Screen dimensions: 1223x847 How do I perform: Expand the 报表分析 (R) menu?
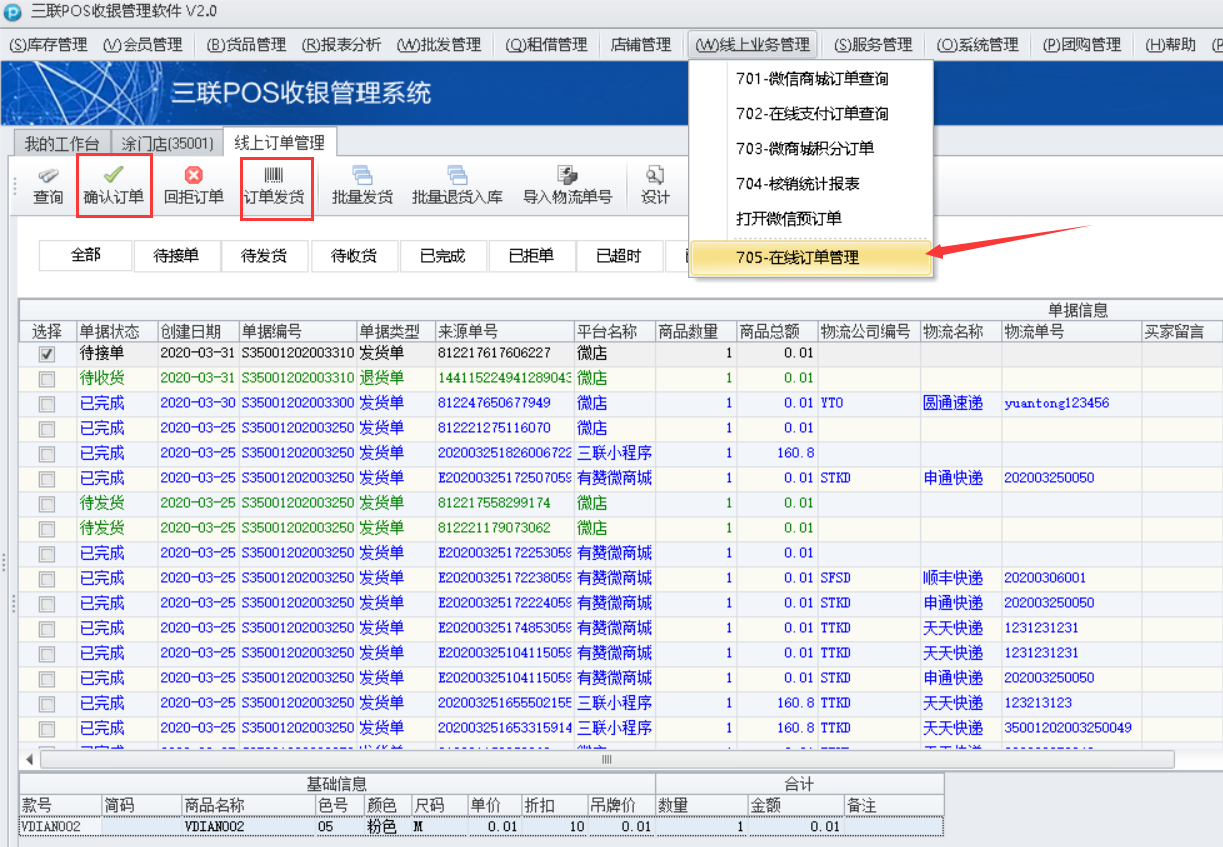point(341,45)
